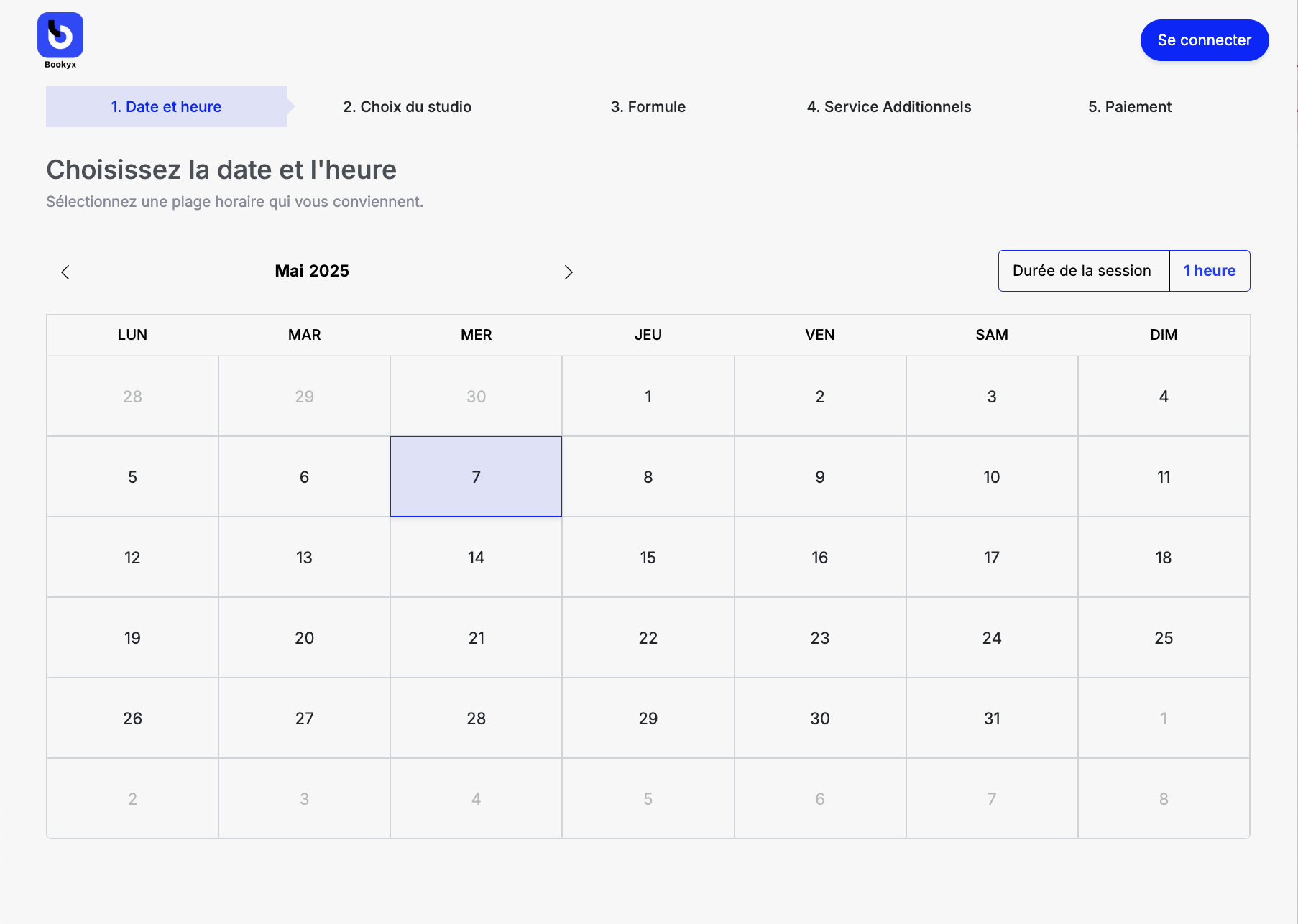Open the 3. Formule step
Image resolution: width=1298 pixels, height=924 pixels.
click(648, 106)
